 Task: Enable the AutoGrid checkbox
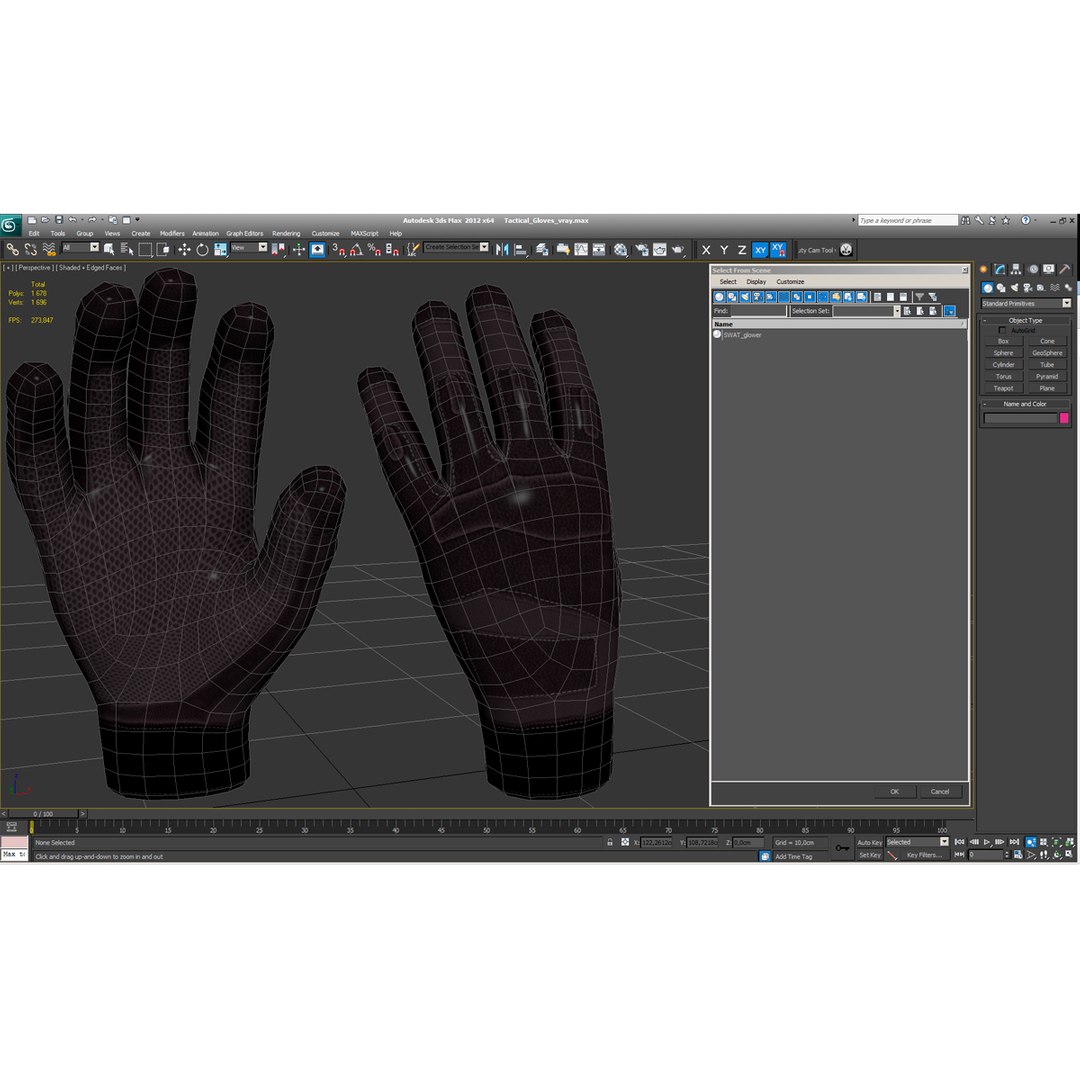(1002, 331)
